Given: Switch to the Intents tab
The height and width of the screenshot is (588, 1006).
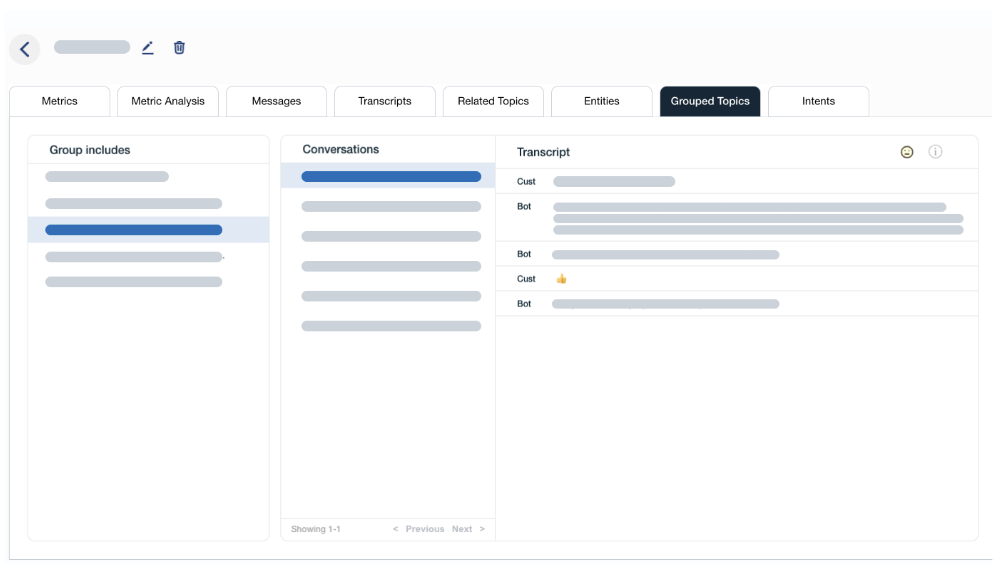Looking at the screenshot, I should (818, 101).
